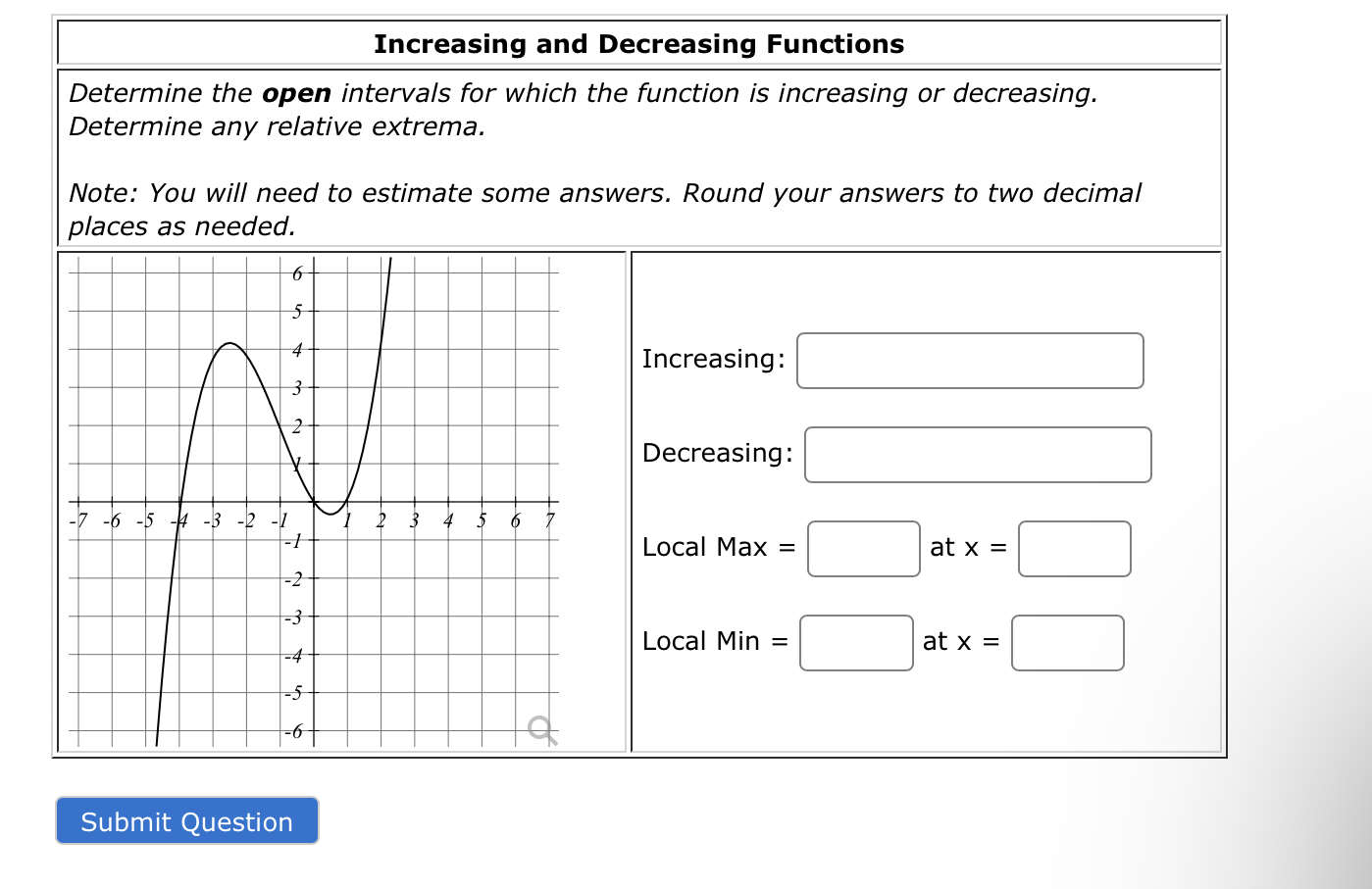Click the Increasing interval answer box
Image resolution: width=1372 pixels, height=889 pixels.
[x=970, y=361]
